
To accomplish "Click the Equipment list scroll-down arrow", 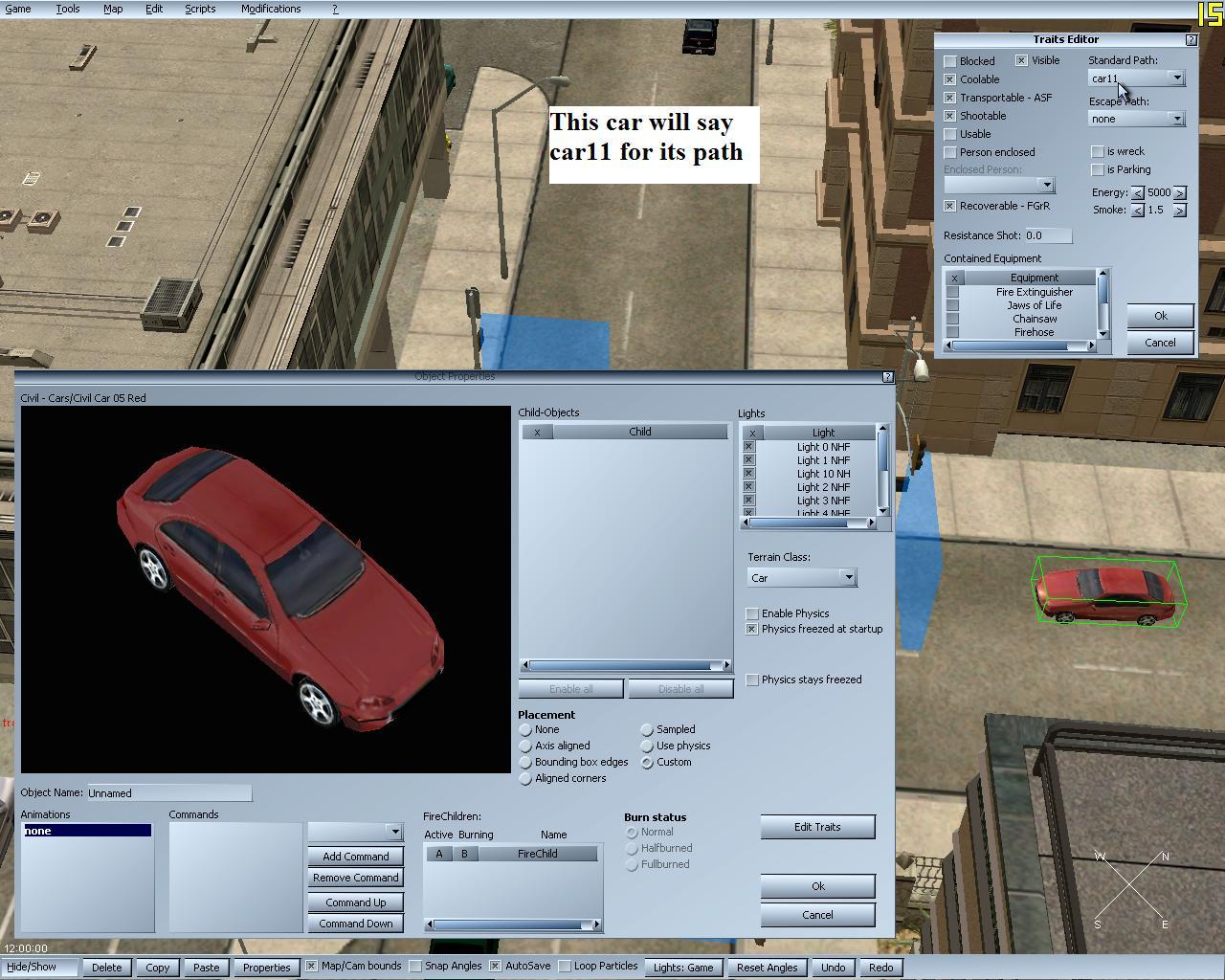I will coord(1102,333).
